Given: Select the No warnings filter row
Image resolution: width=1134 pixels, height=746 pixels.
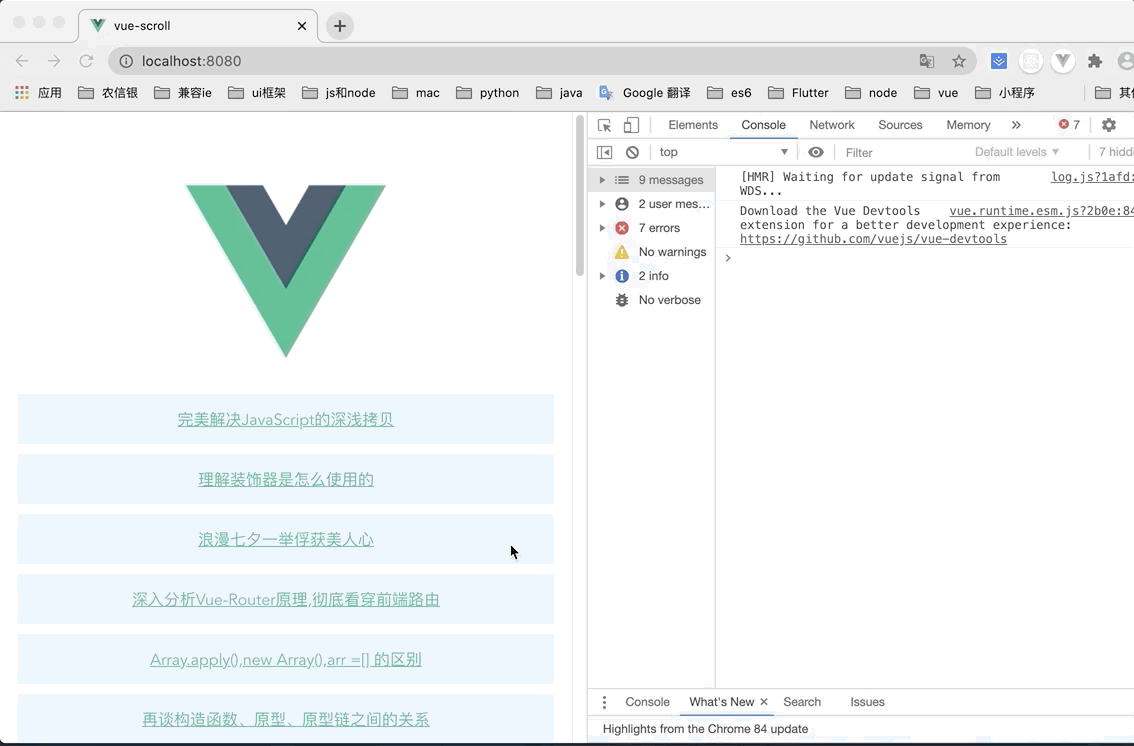Looking at the screenshot, I should (652, 252).
